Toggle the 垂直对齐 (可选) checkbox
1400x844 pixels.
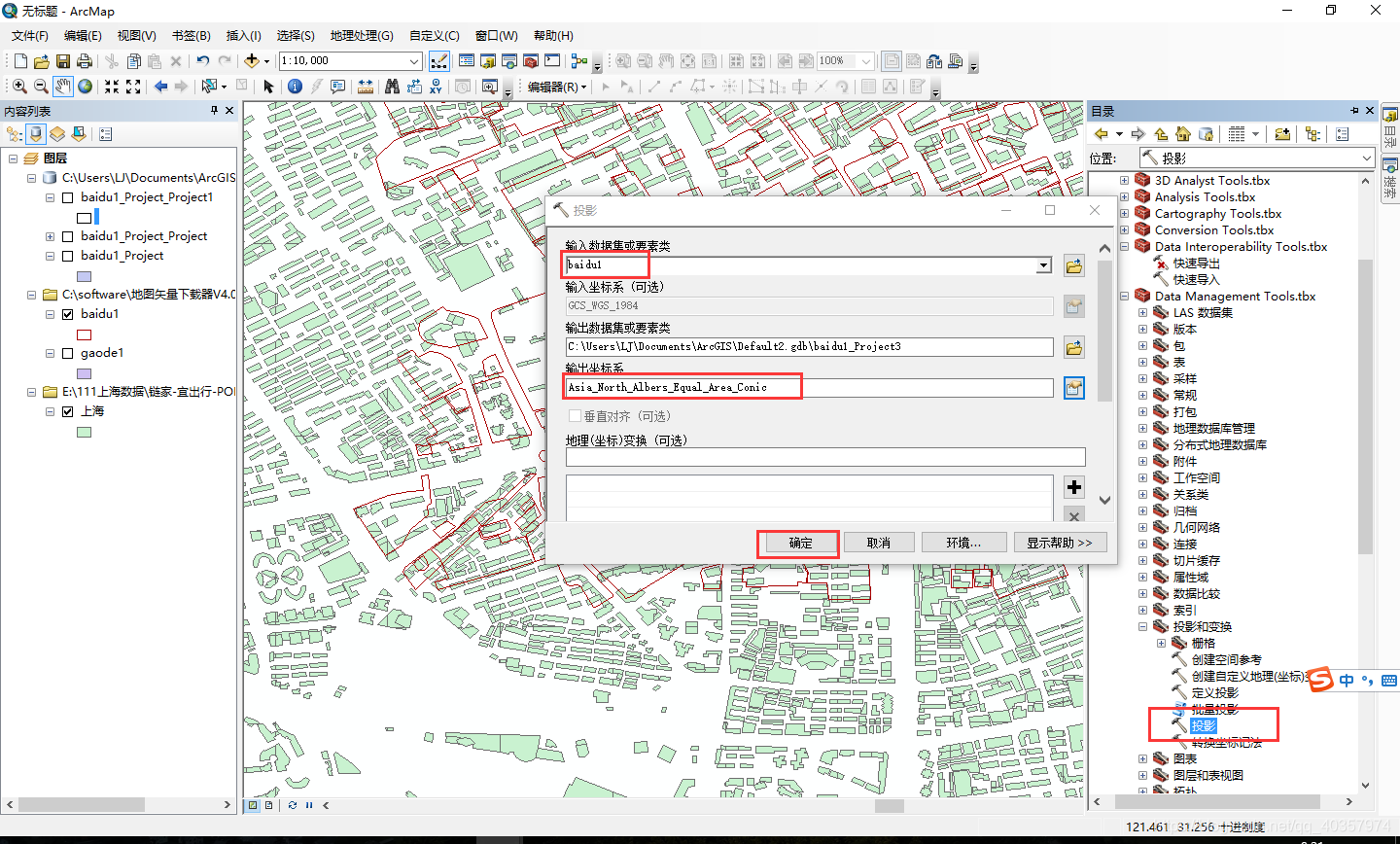[575, 416]
